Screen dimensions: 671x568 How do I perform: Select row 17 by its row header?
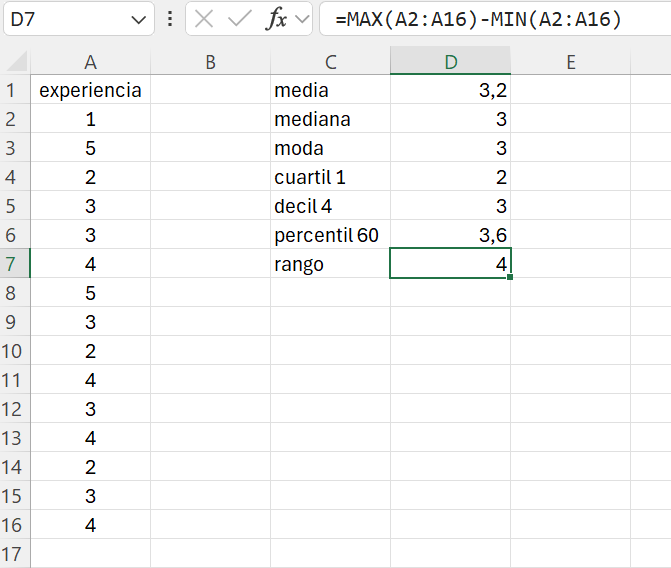click(15, 554)
